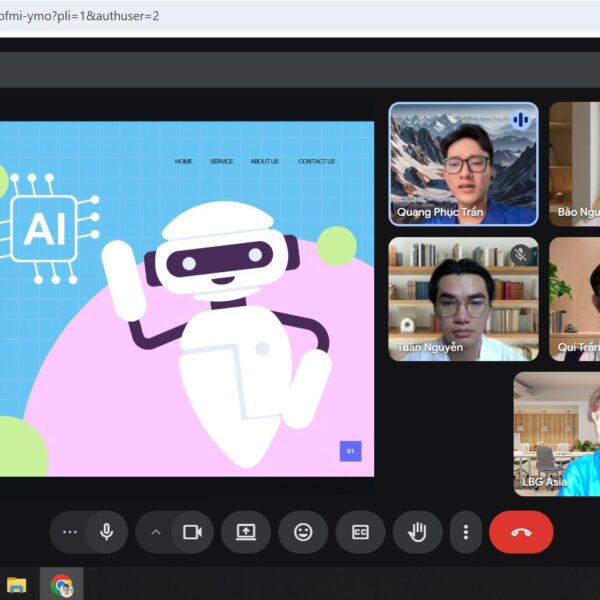Open File Explorer from the taskbar
The width and height of the screenshot is (600, 600).
point(17,585)
